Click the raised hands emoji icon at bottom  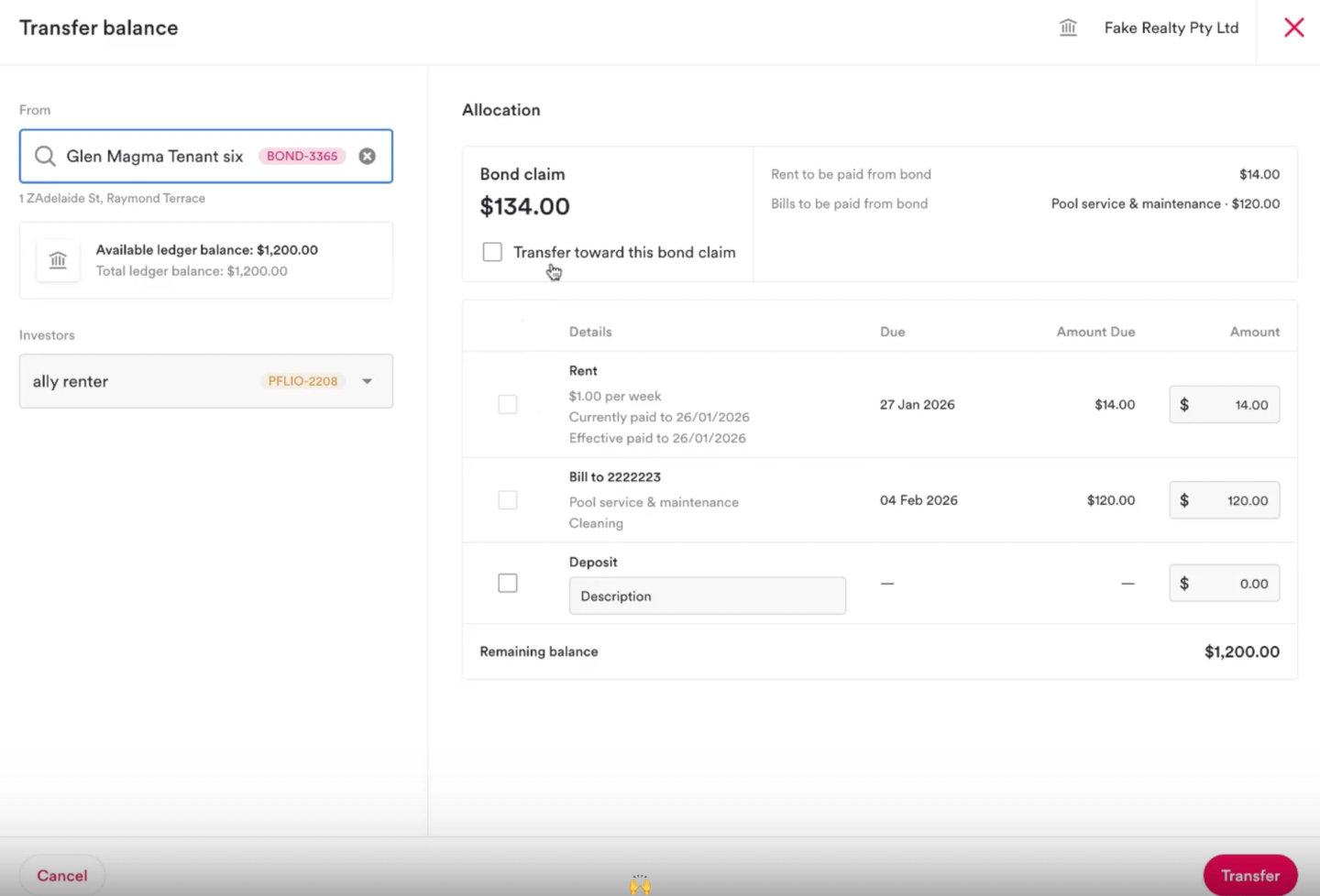point(640,884)
